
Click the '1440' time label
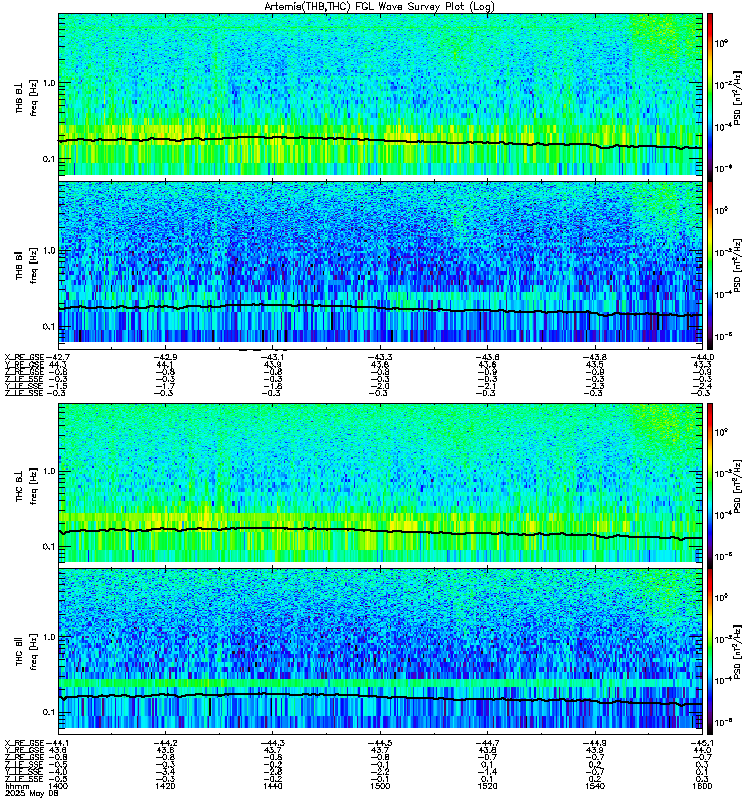tap(273, 786)
